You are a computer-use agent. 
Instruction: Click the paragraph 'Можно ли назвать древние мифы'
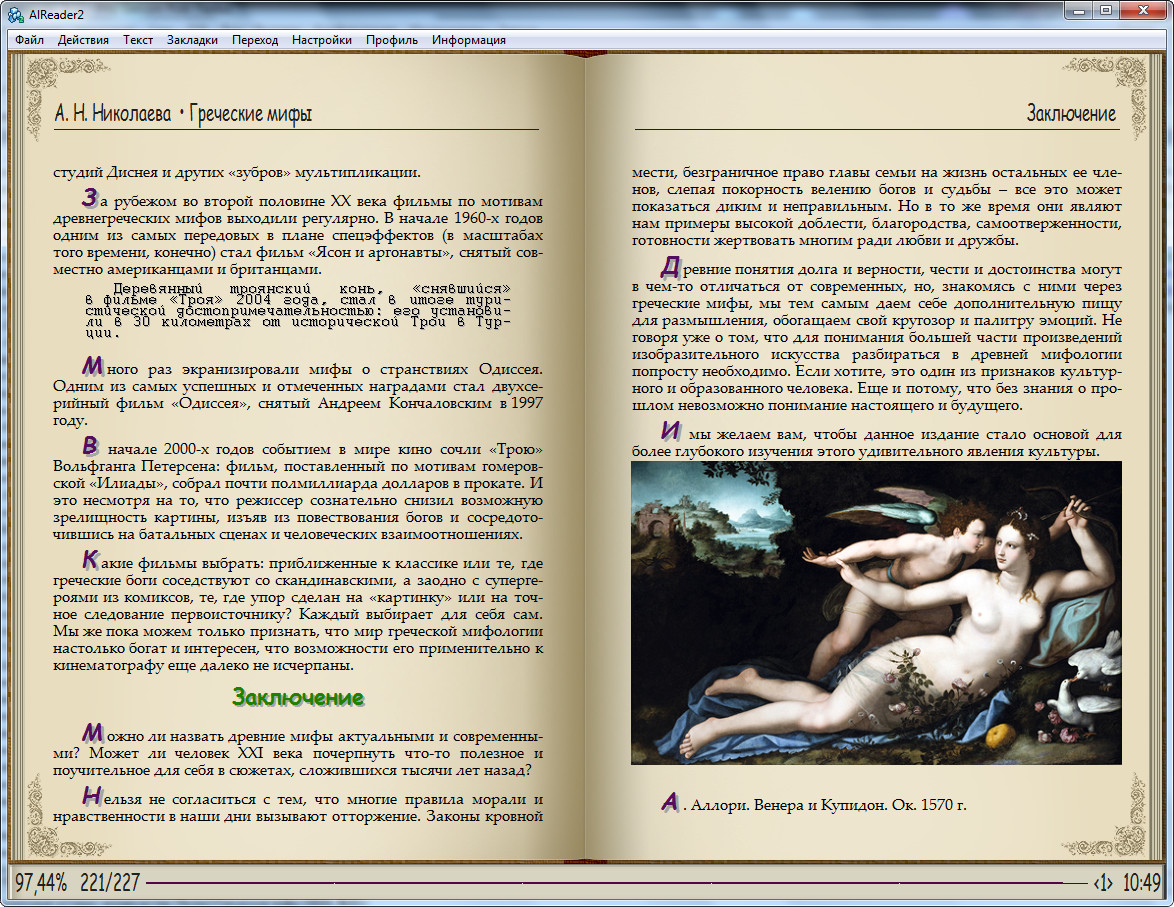[298, 750]
